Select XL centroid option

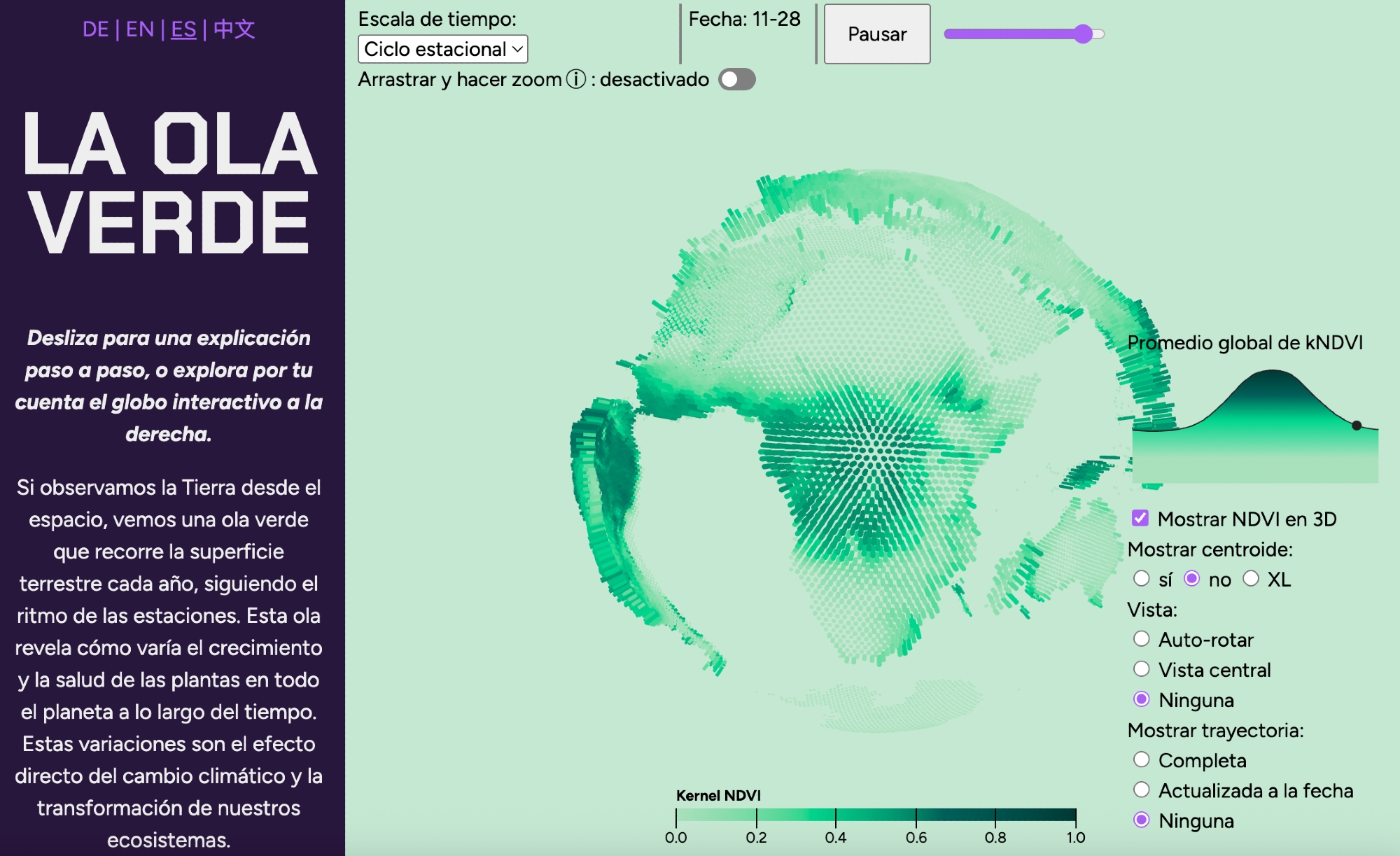tap(1251, 579)
